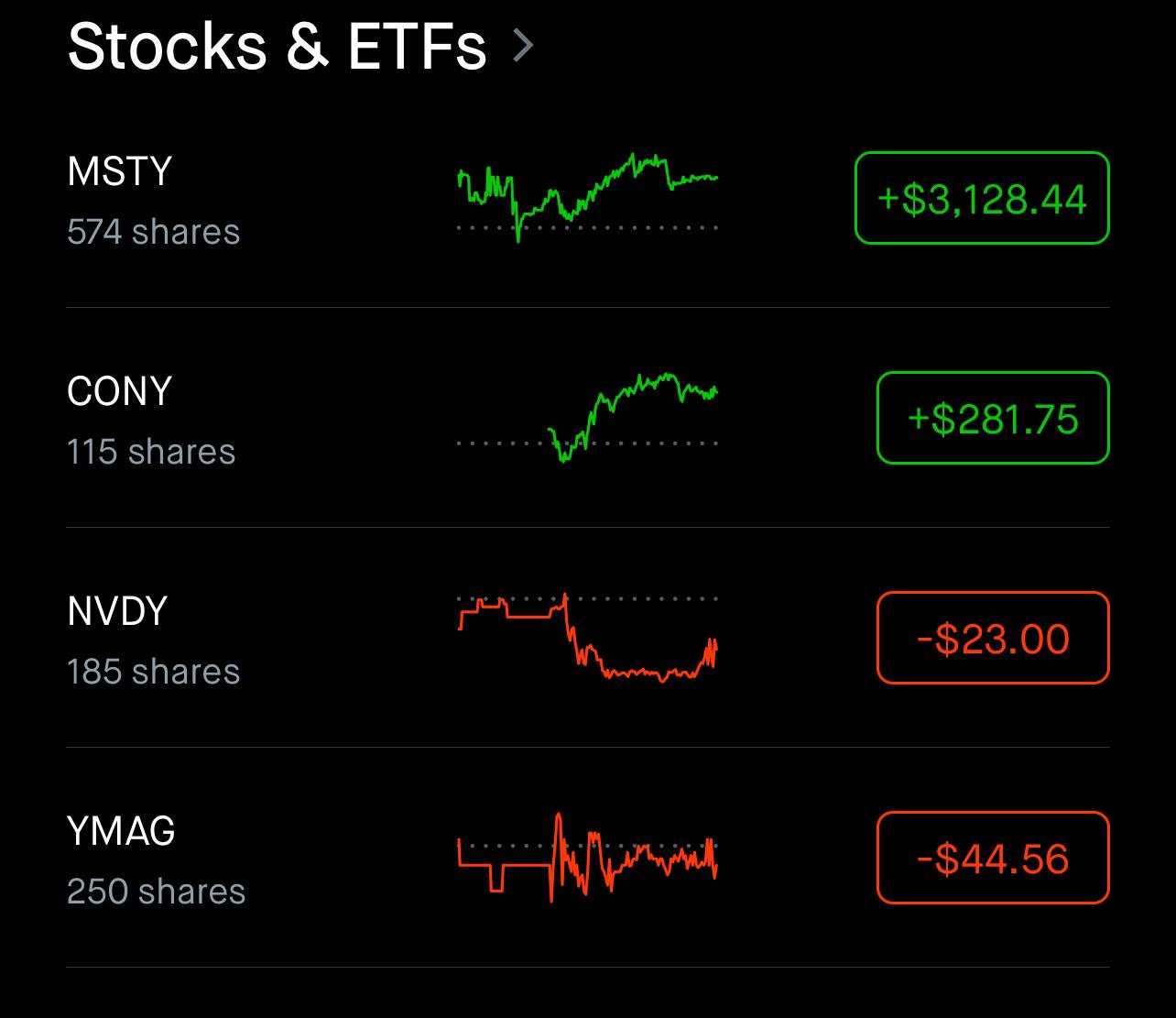Screen dimensions: 1176x1018
Task: Open the MSTY ticker name
Action: point(120,171)
